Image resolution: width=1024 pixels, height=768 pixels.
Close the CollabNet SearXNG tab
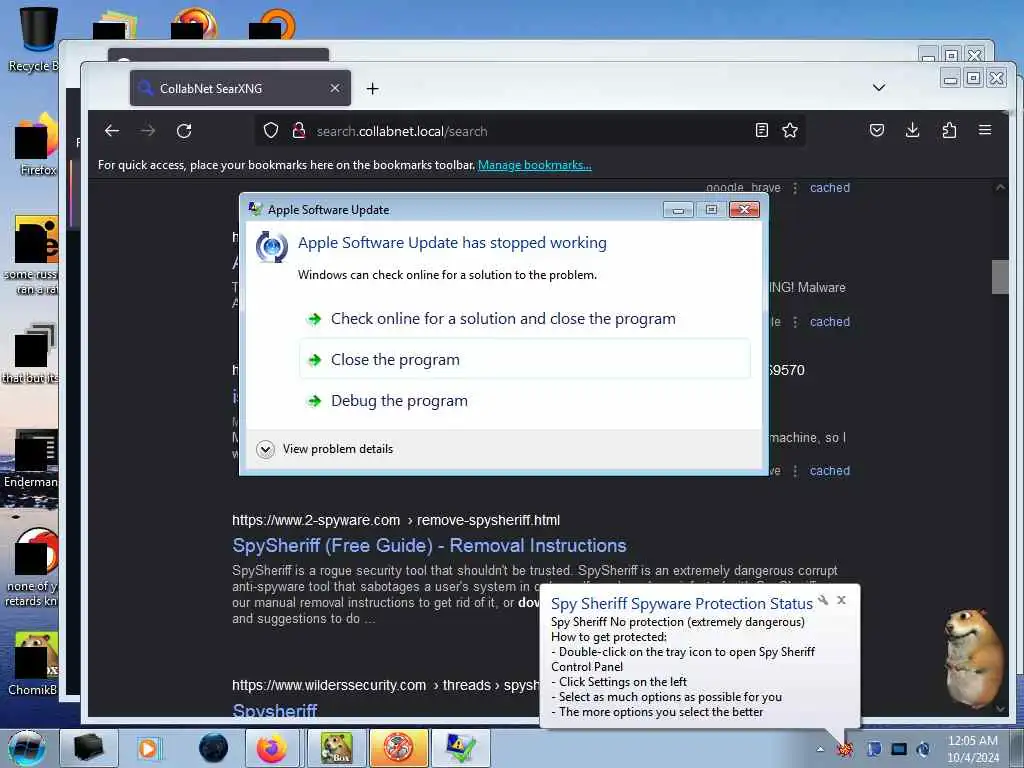coord(334,88)
